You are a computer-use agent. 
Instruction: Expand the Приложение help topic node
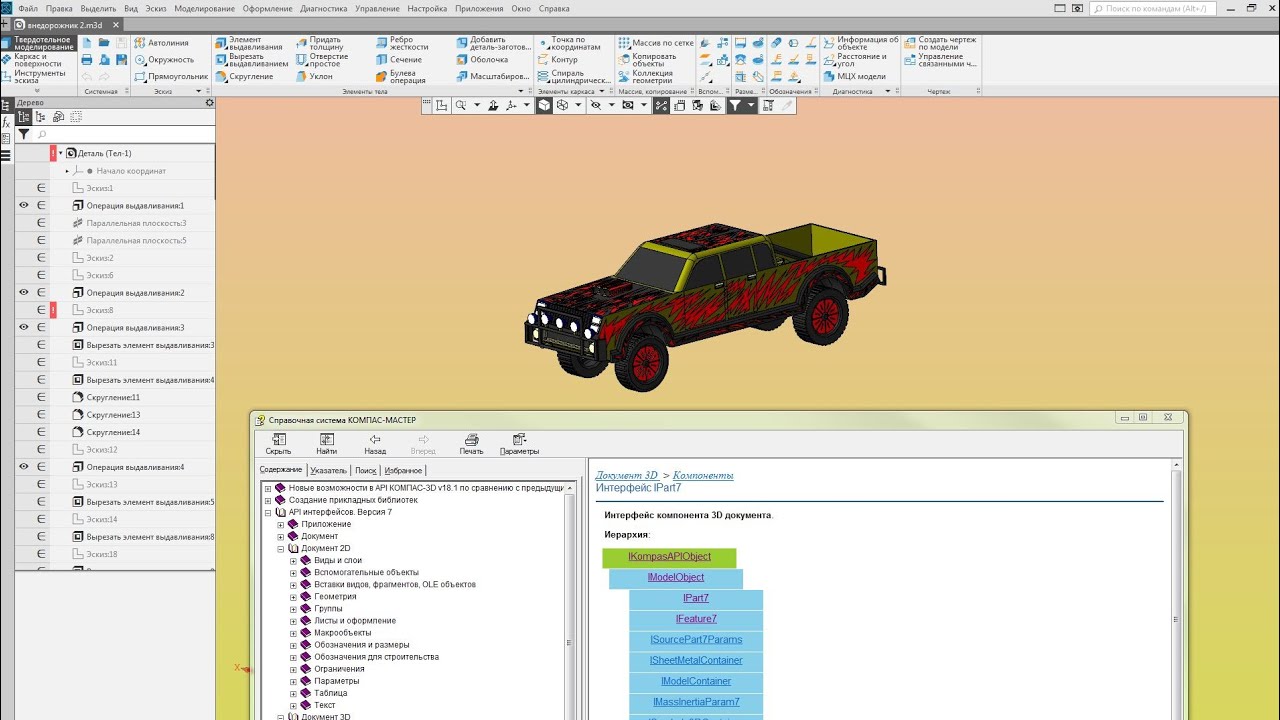[280, 524]
